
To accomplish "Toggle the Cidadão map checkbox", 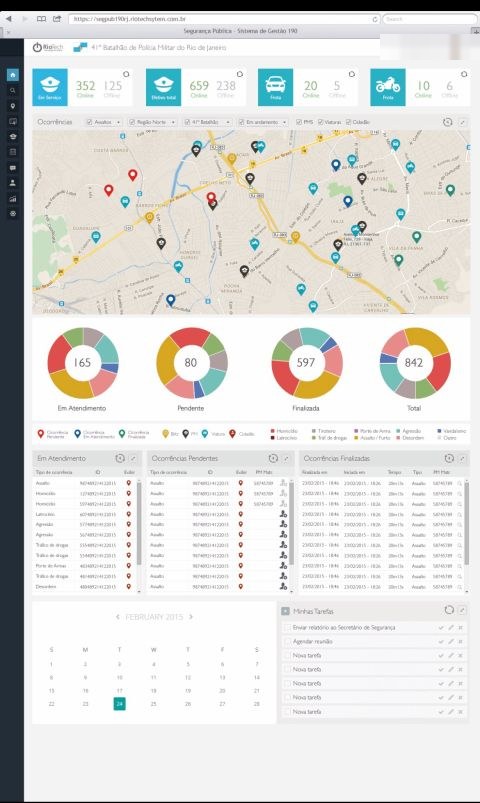I will pos(348,122).
